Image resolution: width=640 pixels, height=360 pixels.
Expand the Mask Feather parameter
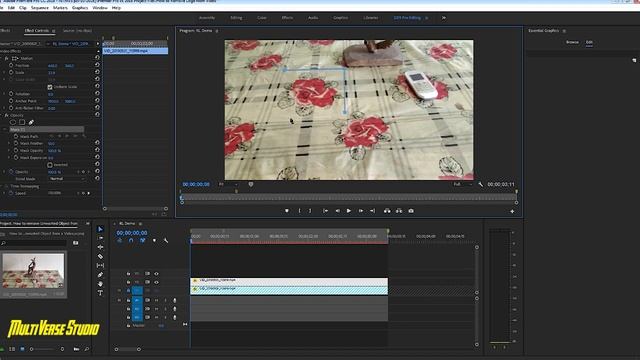[x=9, y=143]
